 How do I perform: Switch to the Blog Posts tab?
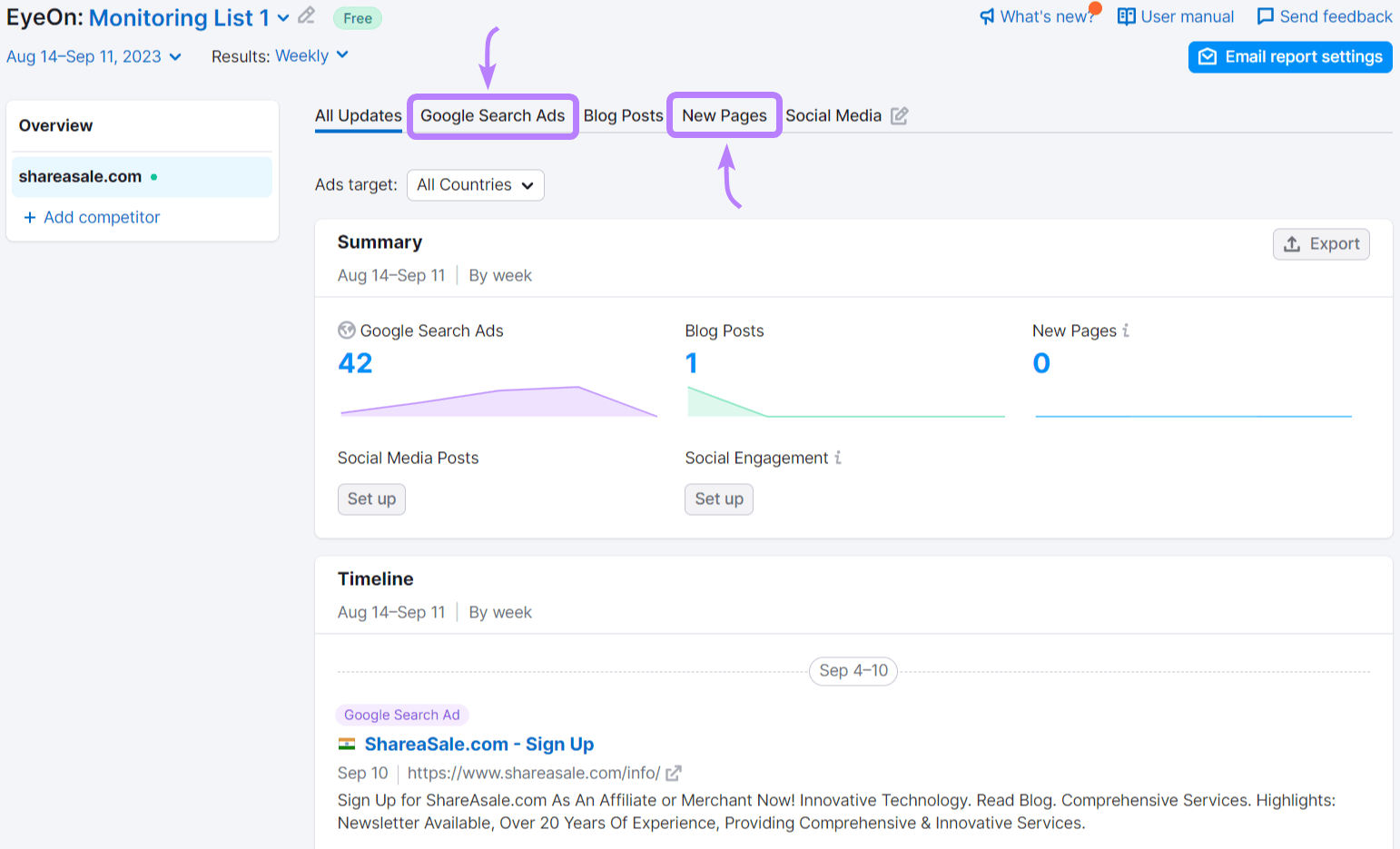[x=624, y=115]
